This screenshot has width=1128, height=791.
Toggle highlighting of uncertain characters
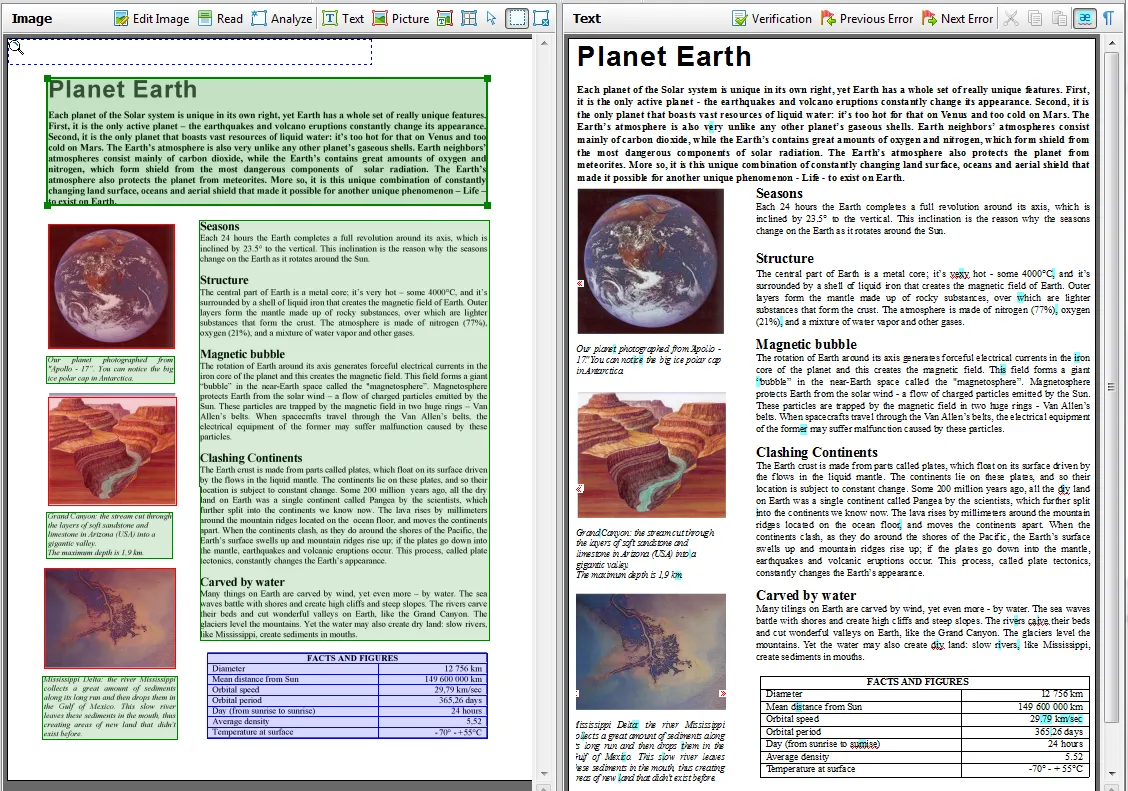pyautogui.click(x=1084, y=19)
